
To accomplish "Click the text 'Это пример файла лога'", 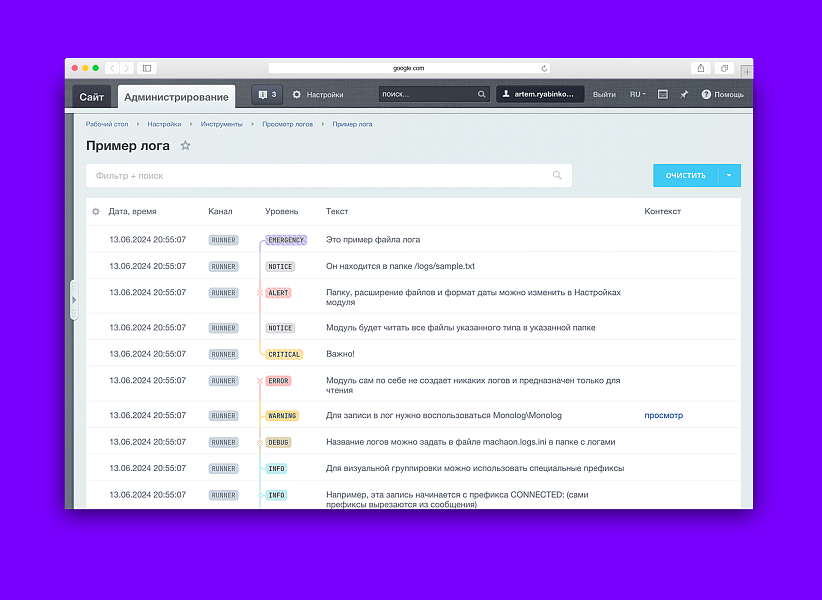I will coord(373,240).
